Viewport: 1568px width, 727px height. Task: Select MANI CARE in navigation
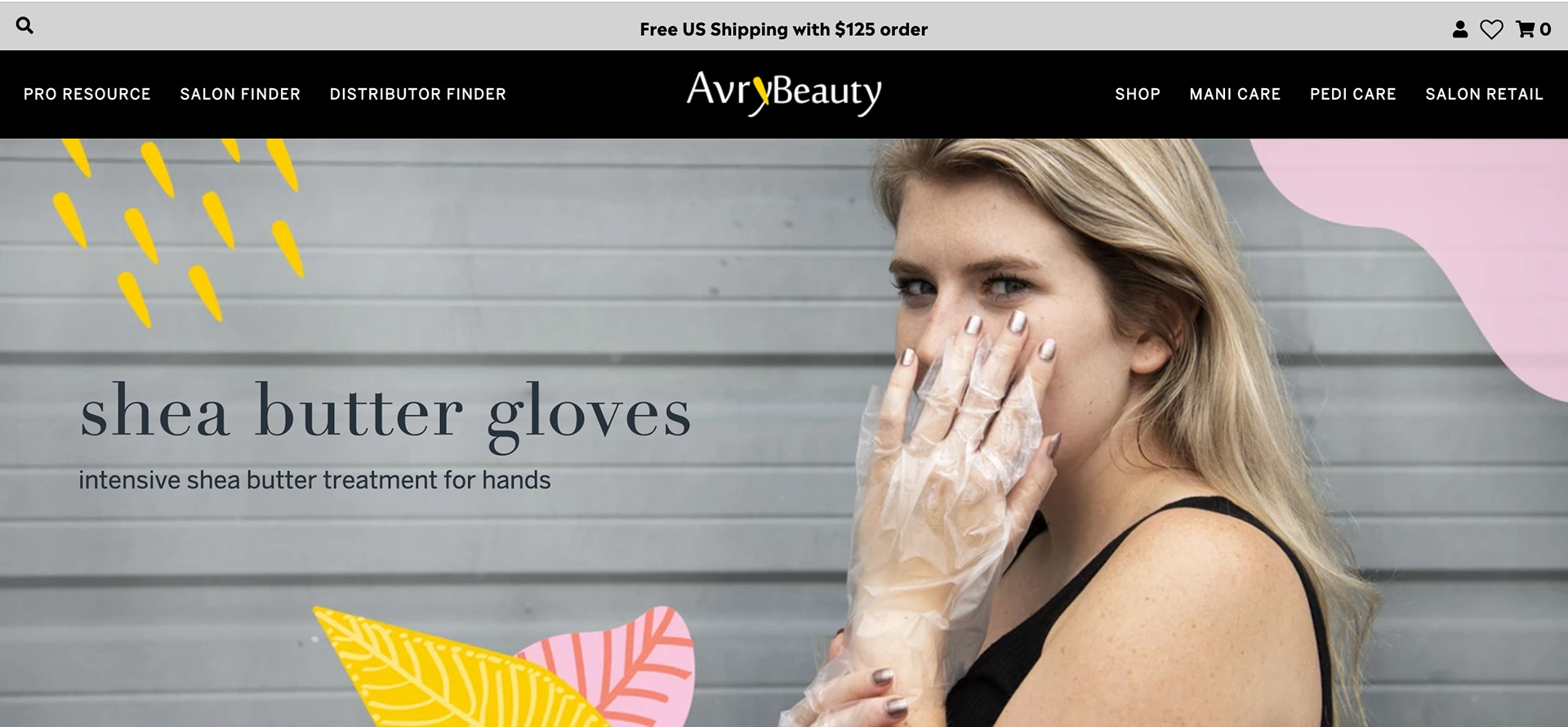click(1235, 94)
